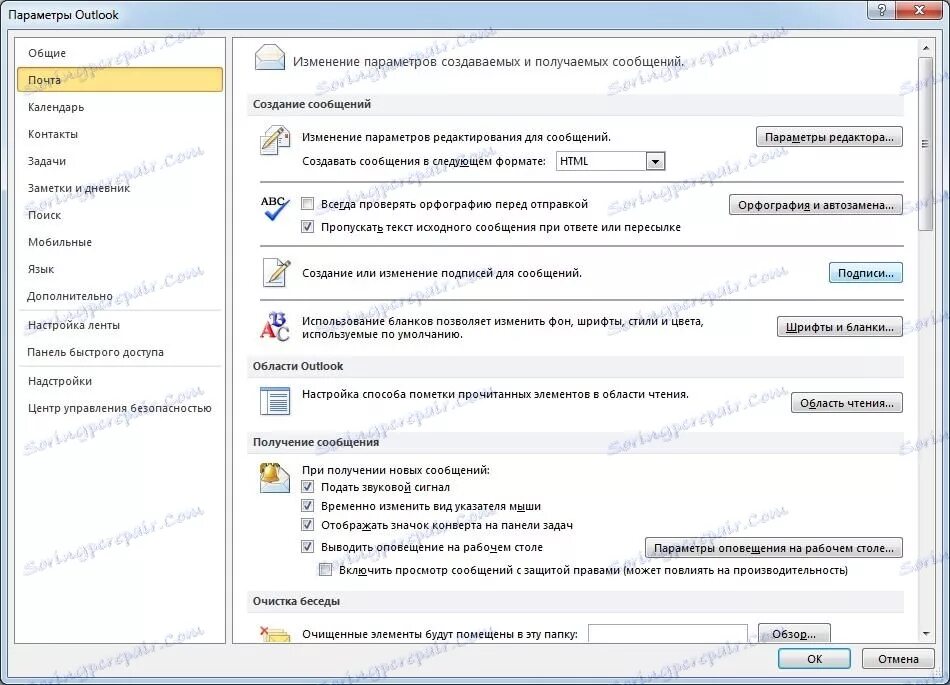
Task: Click the text При получении новых сообщений
Action: point(396,470)
